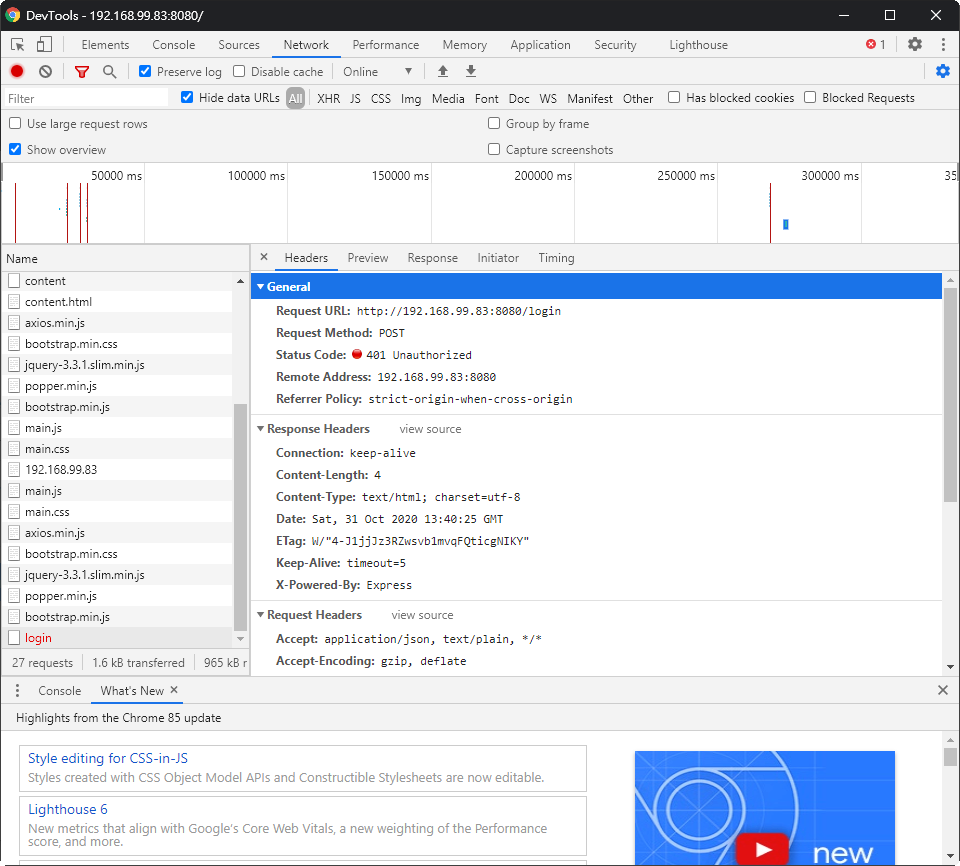Enable Capture screenshots checkbox

[x=494, y=149]
